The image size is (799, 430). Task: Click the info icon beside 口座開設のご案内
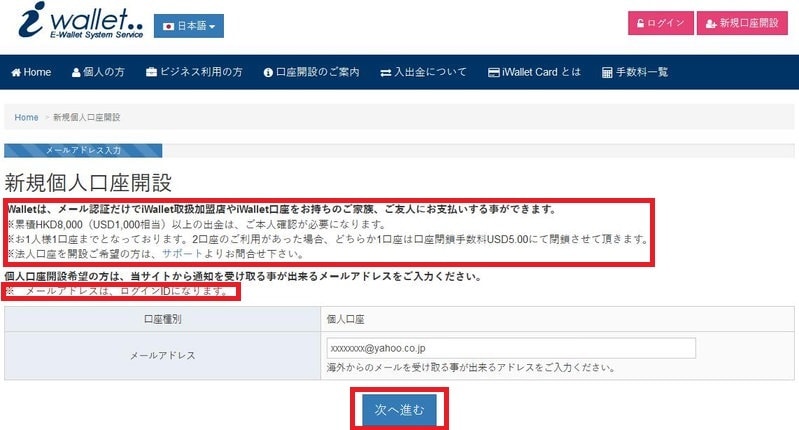[x=268, y=73]
